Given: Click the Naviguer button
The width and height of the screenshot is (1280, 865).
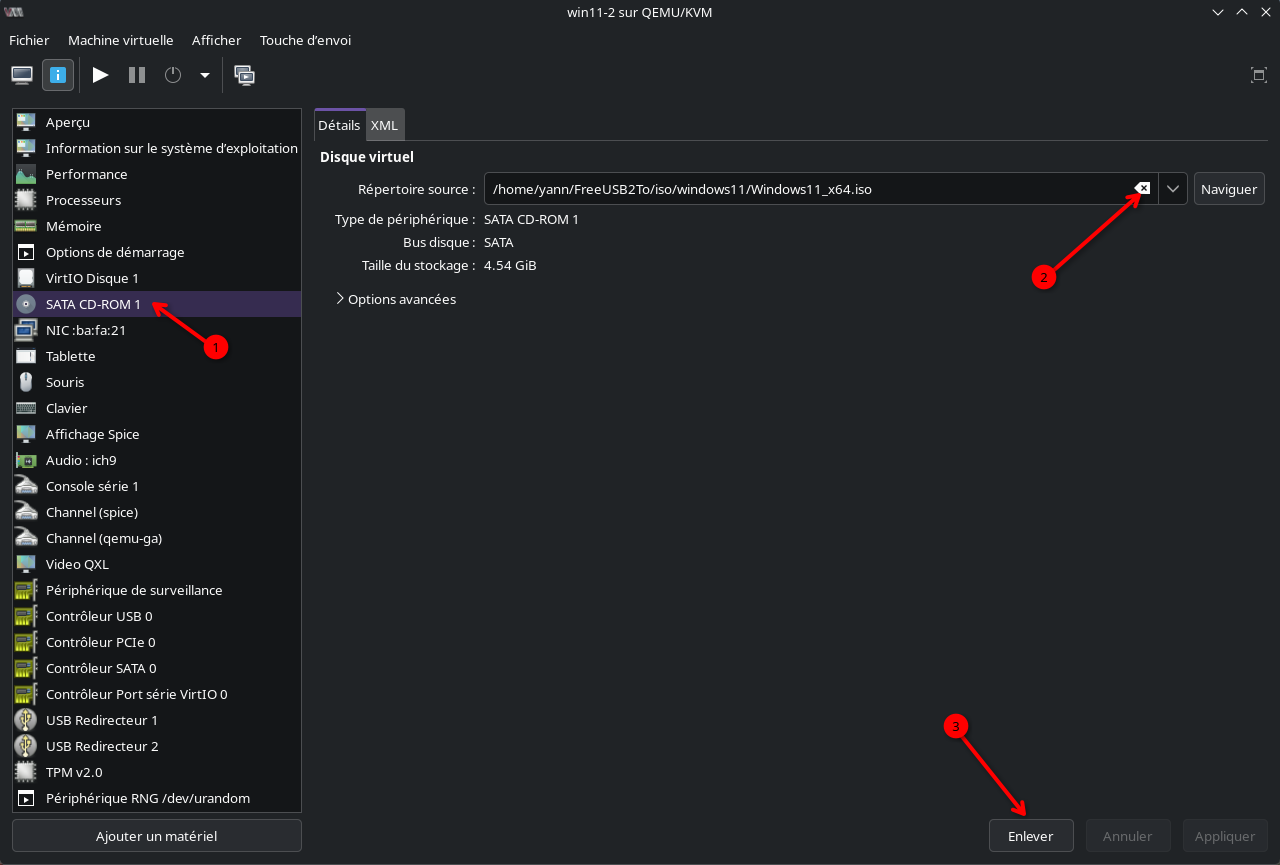Looking at the screenshot, I should click(1228, 189).
